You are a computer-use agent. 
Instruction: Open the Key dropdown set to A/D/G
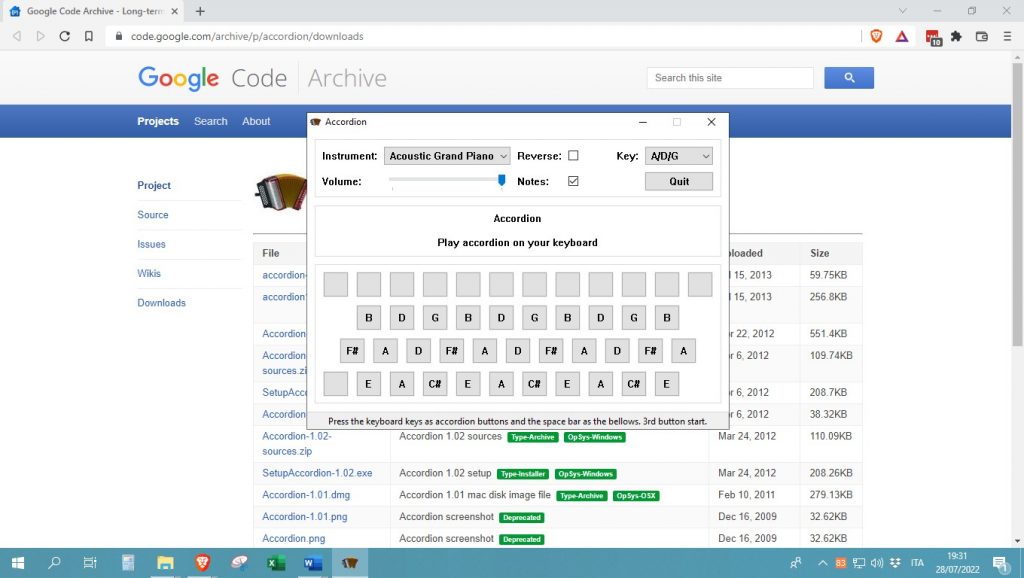679,155
